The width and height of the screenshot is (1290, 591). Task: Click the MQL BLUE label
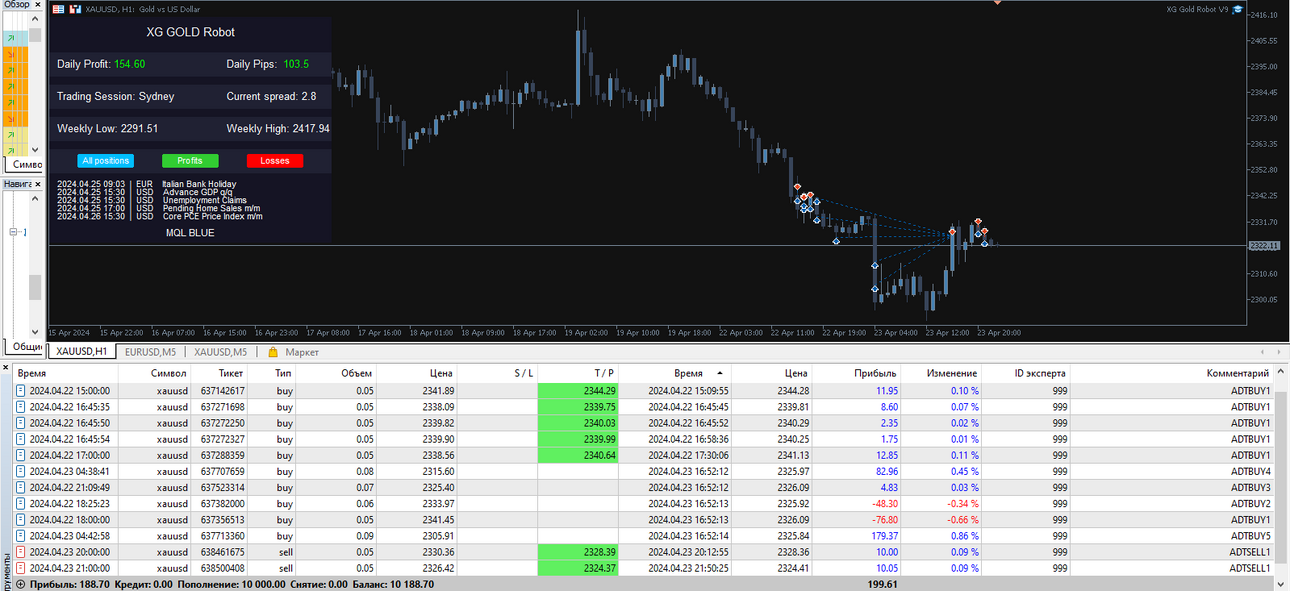point(190,233)
